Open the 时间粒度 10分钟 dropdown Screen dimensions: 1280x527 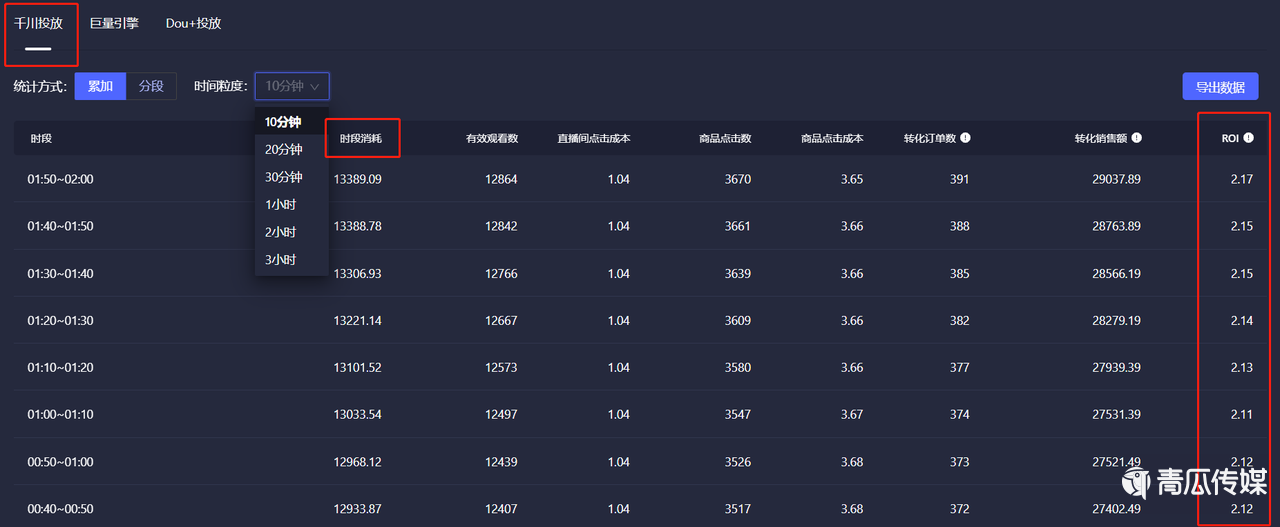click(x=291, y=87)
